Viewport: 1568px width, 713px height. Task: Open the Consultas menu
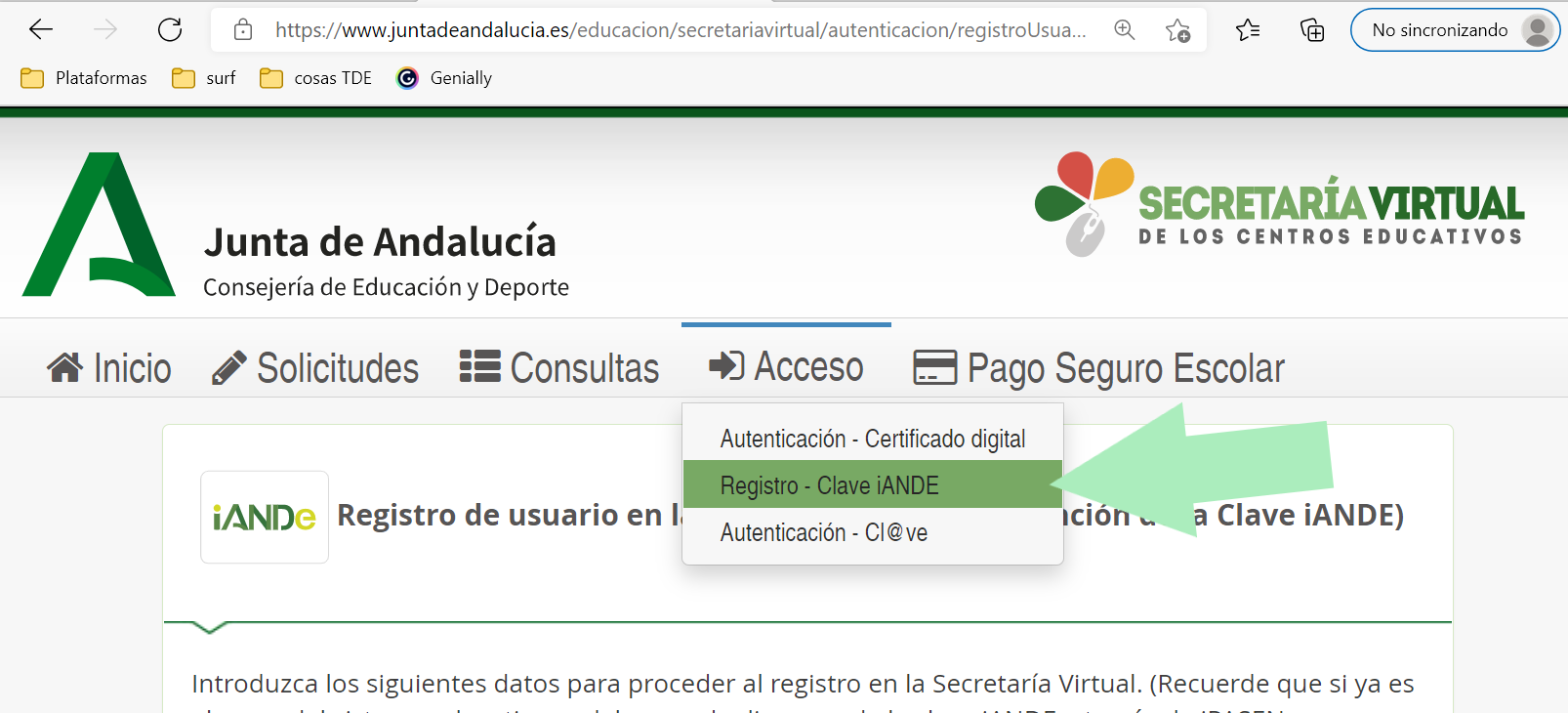pos(559,368)
